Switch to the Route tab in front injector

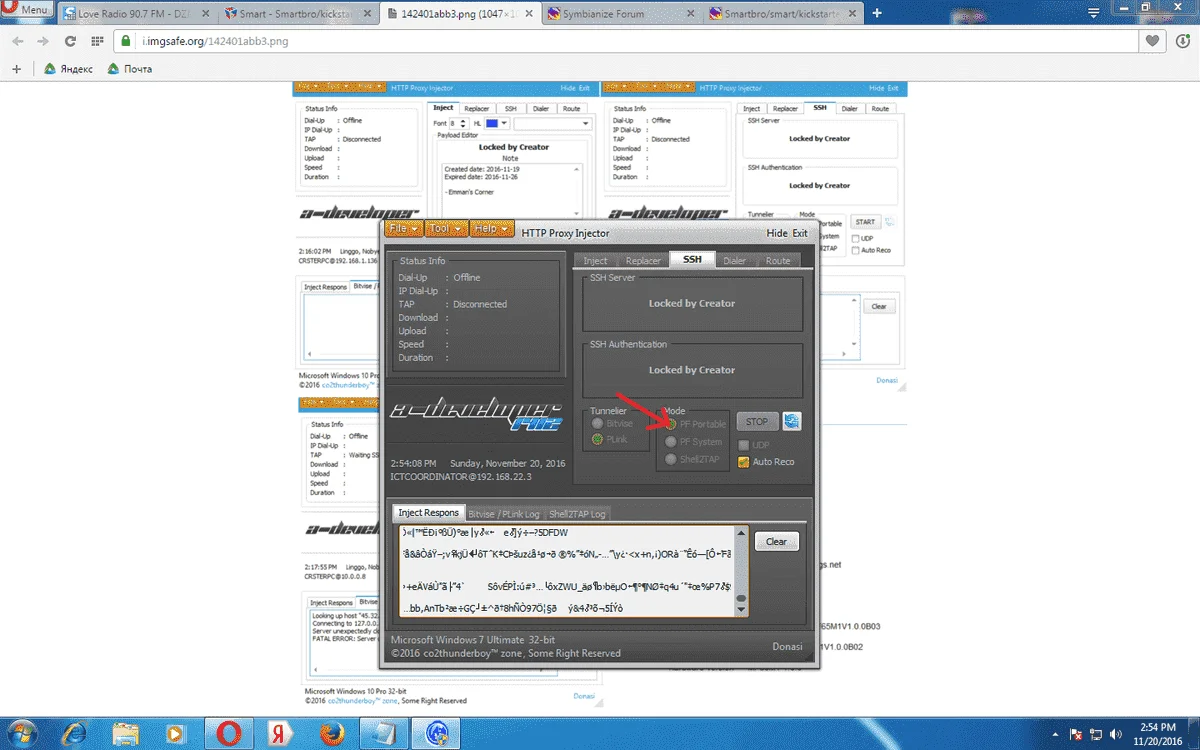point(778,260)
